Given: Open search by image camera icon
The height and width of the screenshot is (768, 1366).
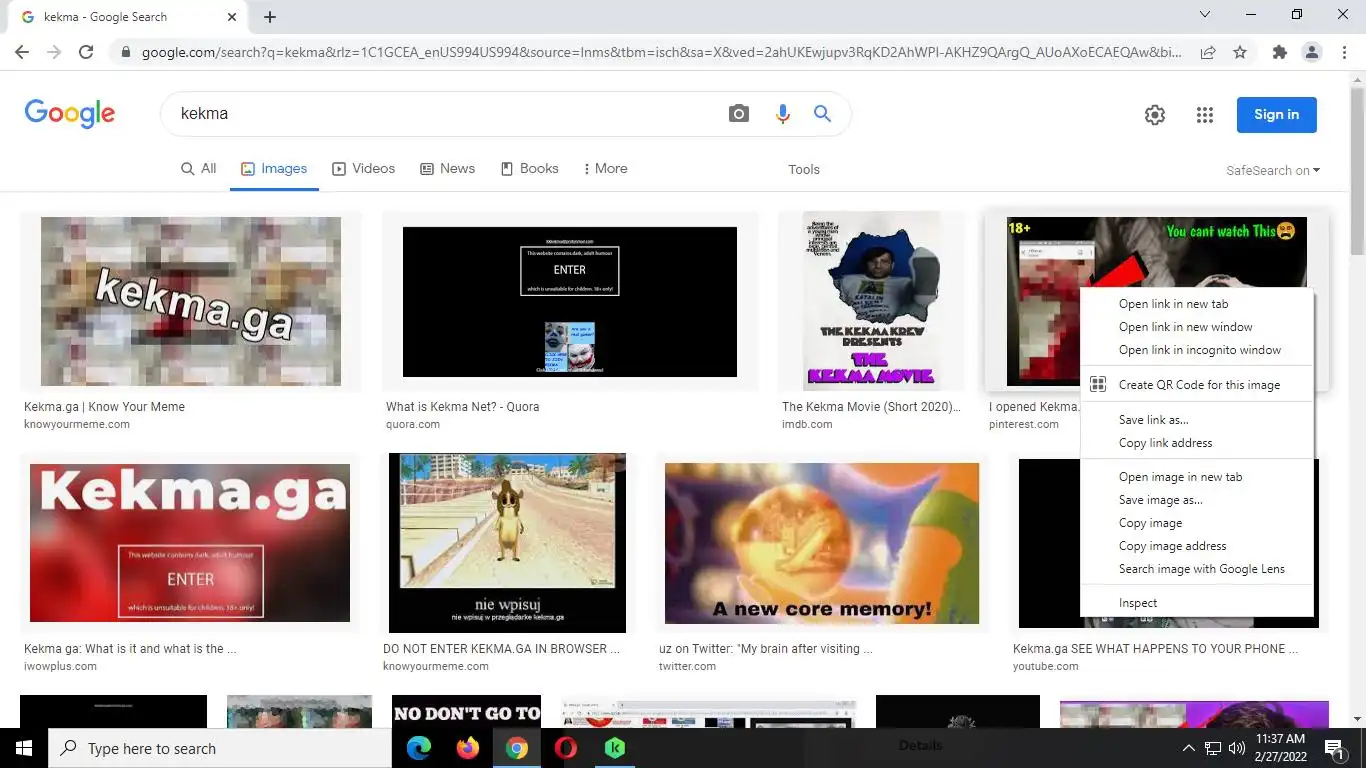Looking at the screenshot, I should point(738,114).
